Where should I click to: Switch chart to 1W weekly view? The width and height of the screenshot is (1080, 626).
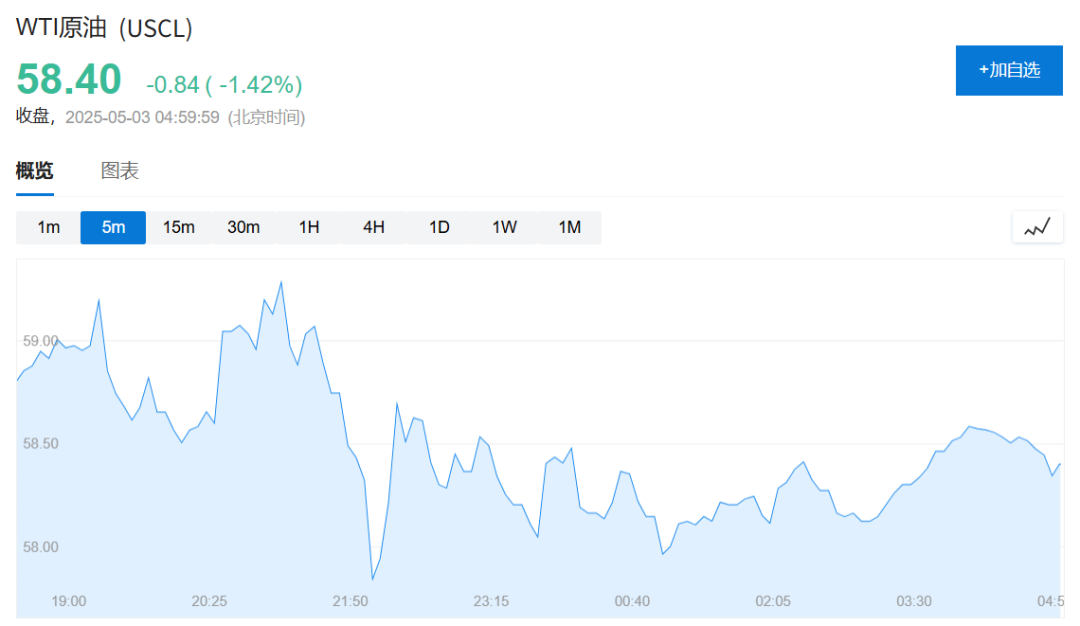click(x=504, y=227)
